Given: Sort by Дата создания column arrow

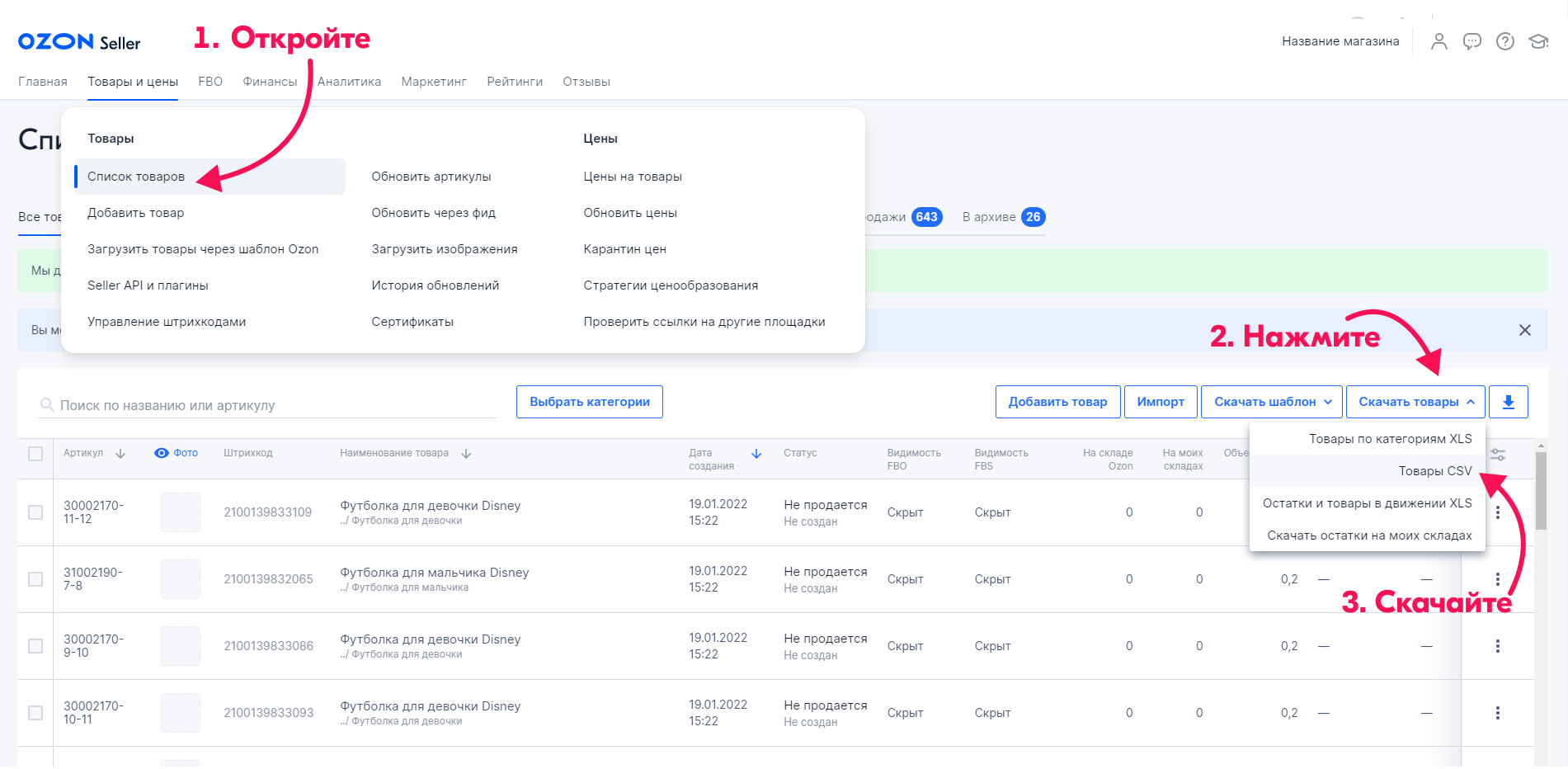Looking at the screenshot, I should [756, 454].
